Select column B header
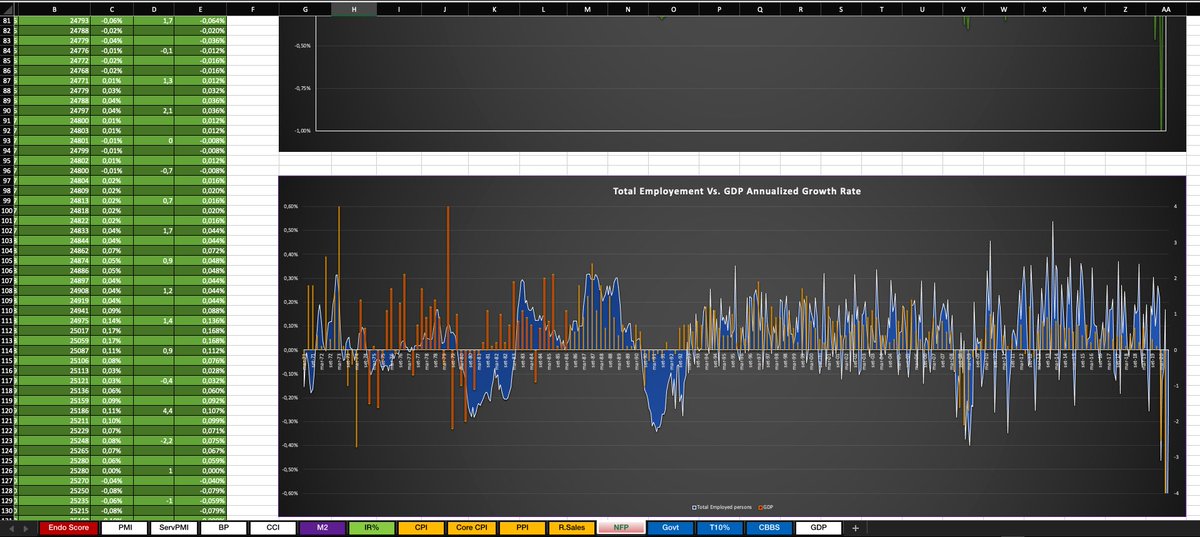Image resolution: width=1200 pixels, height=537 pixels. [52, 8]
